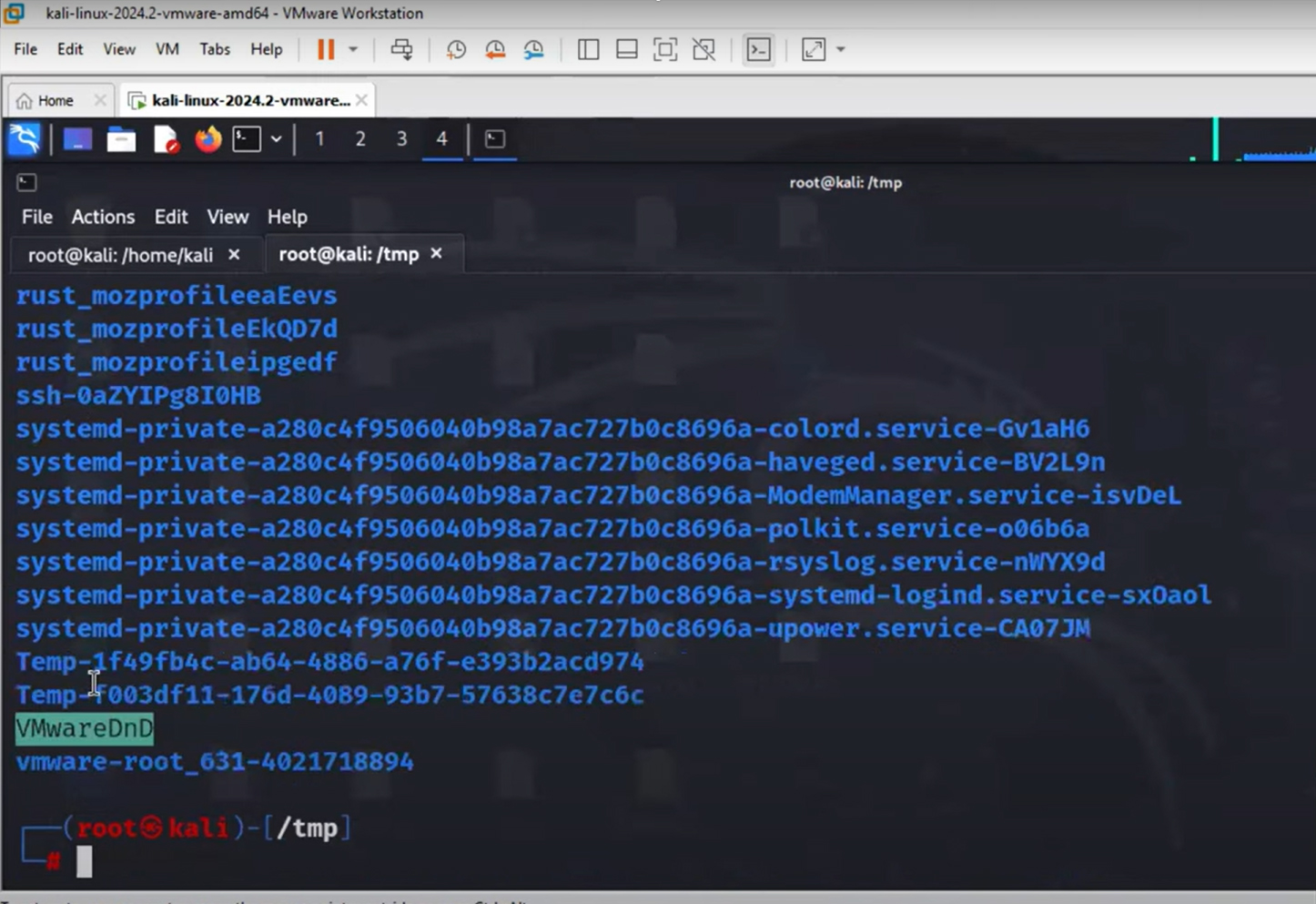
Task: Open the VMware console view icon
Action: coord(758,49)
